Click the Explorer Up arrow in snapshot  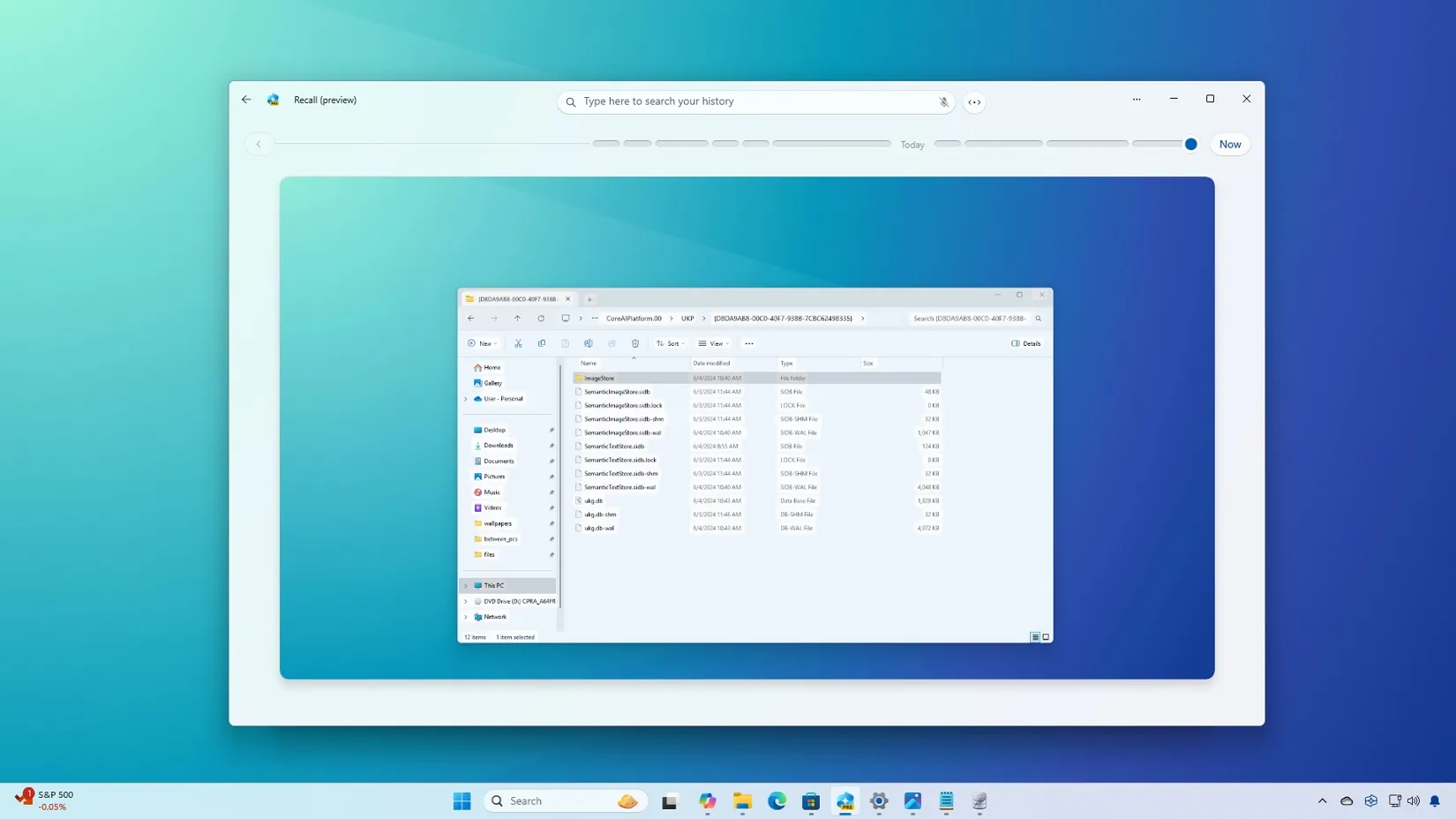(518, 319)
